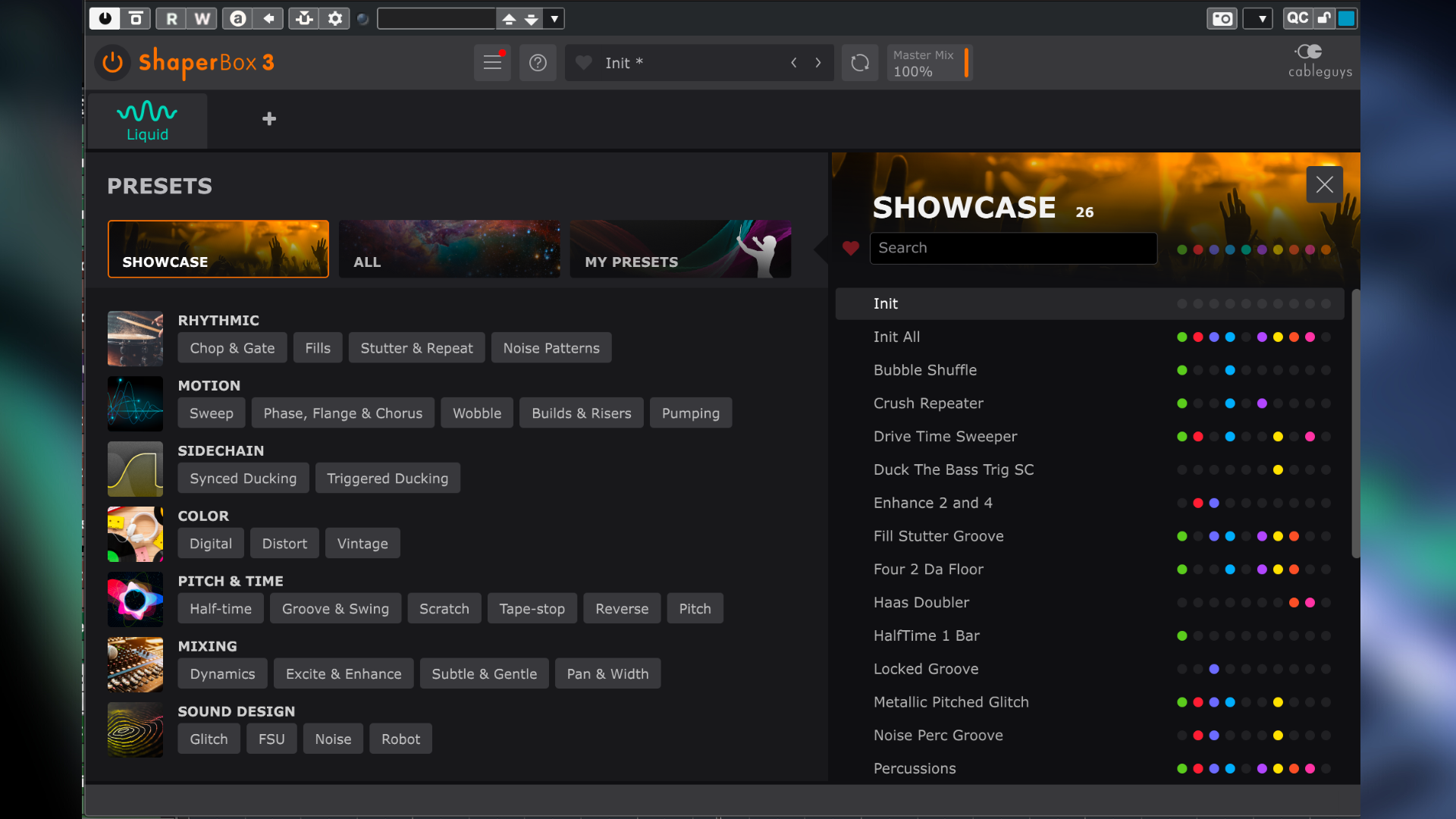Viewport: 1456px width, 819px height.
Task: Open preset dropdown arrow in host toolbar
Action: click(555, 18)
